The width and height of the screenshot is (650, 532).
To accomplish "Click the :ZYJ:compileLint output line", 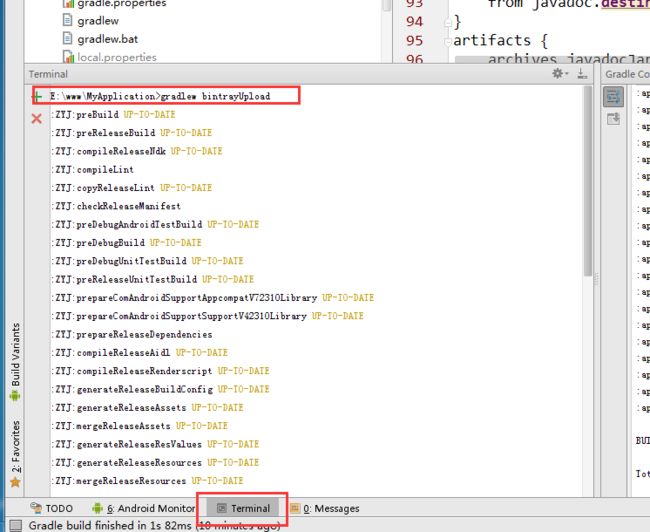I will [92, 170].
